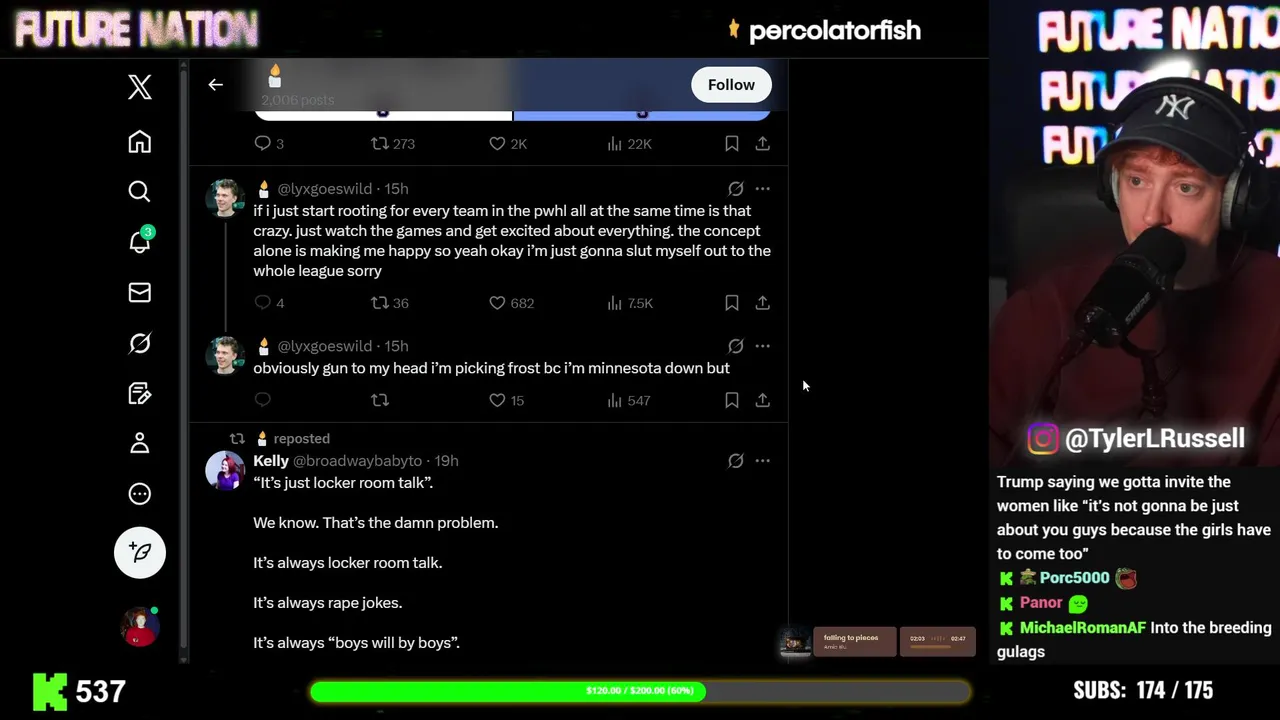Bookmark the pwhl rooting post
Viewport: 1280px width, 720px height.
point(731,303)
